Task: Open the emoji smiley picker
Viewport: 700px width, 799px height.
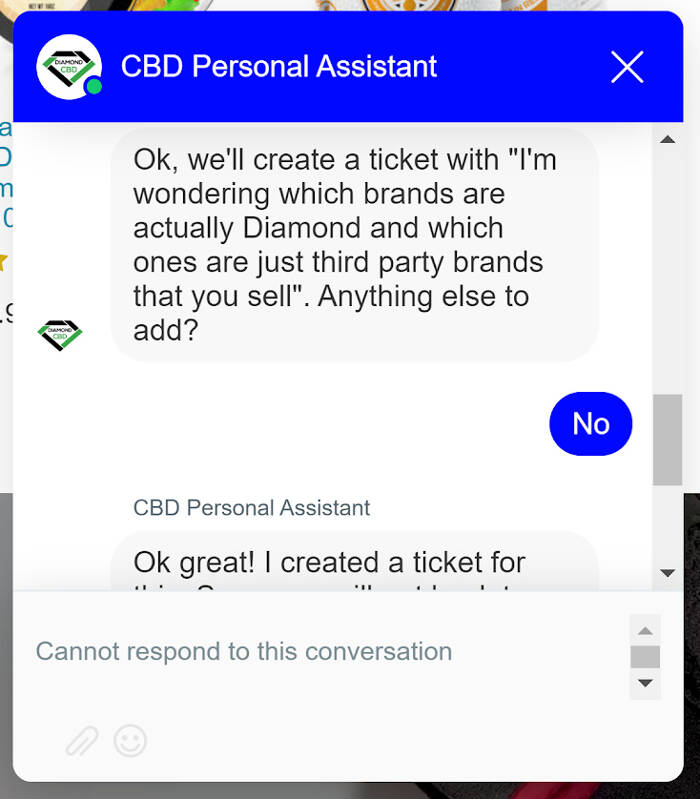Action: (130, 741)
